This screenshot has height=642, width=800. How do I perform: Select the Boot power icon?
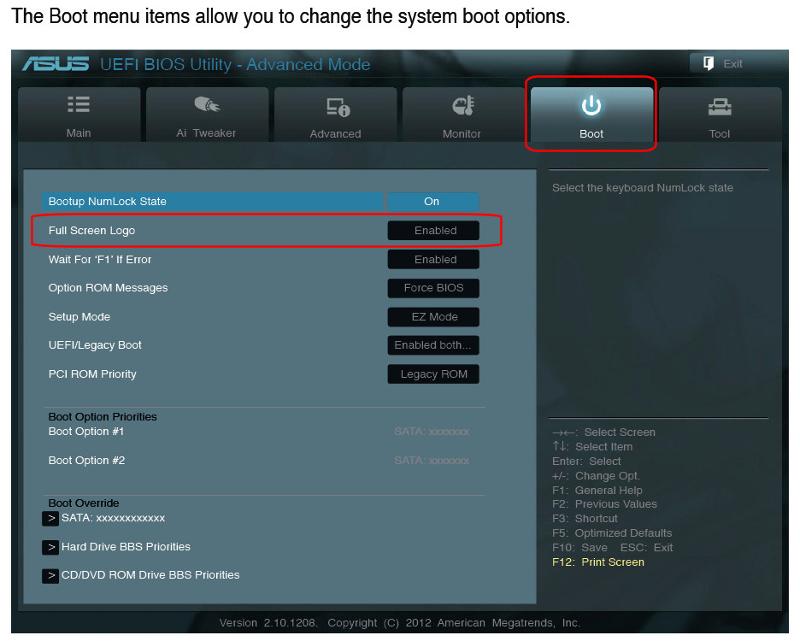click(x=590, y=106)
